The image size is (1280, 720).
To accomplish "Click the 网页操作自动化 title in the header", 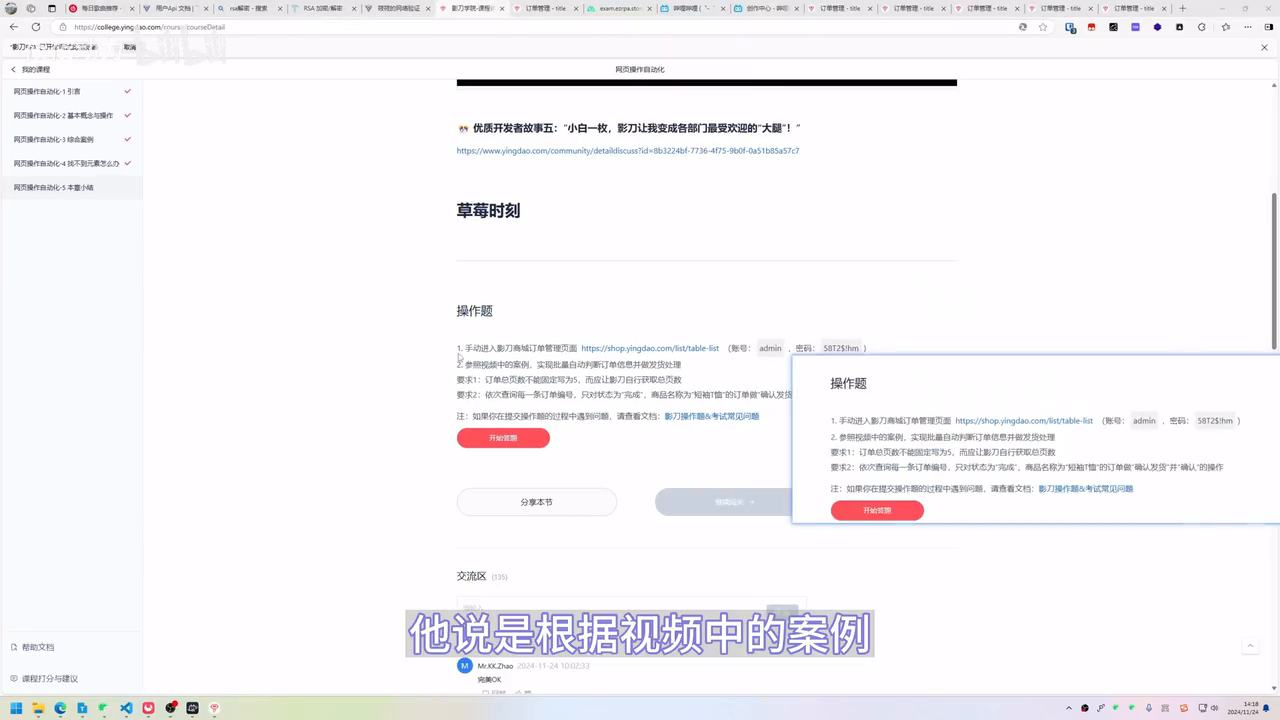I will click(640, 70).
